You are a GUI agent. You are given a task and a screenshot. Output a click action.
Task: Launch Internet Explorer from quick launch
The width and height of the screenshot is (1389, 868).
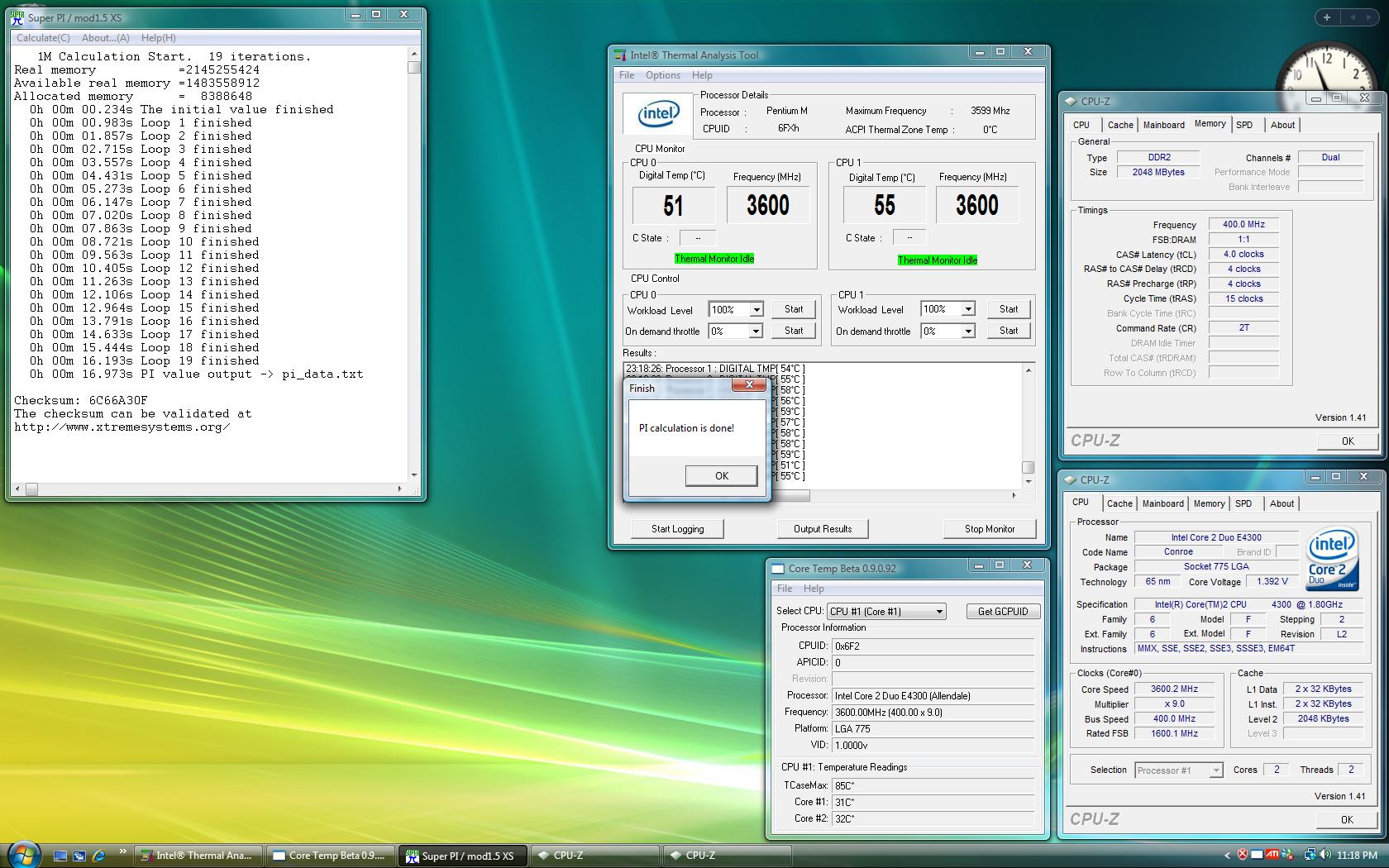tap(99, 856)
